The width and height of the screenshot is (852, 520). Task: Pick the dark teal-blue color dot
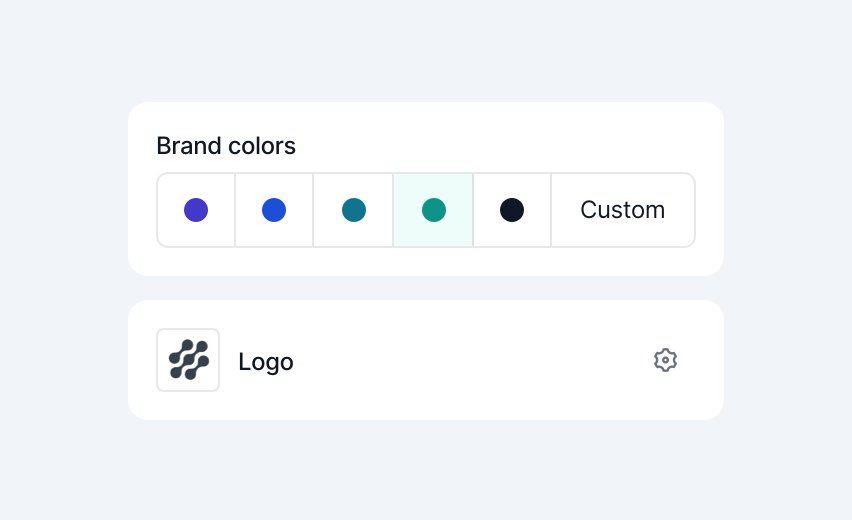[x=354, y=210]
